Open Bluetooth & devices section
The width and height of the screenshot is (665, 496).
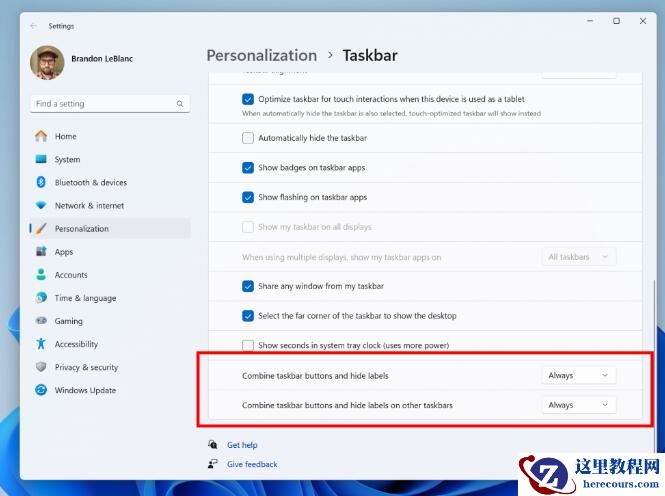(x=110, y=182)
